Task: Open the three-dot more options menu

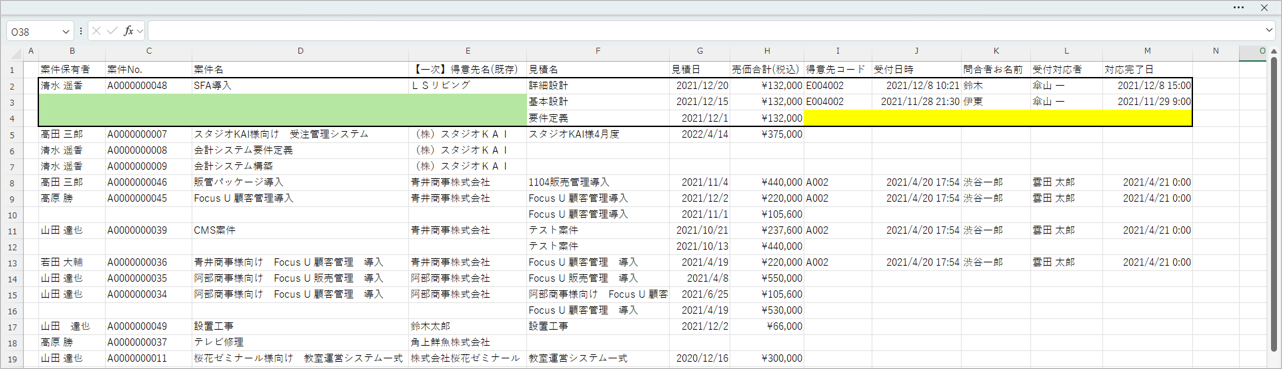Action: pyautogui.click(x=1240, y=7)
